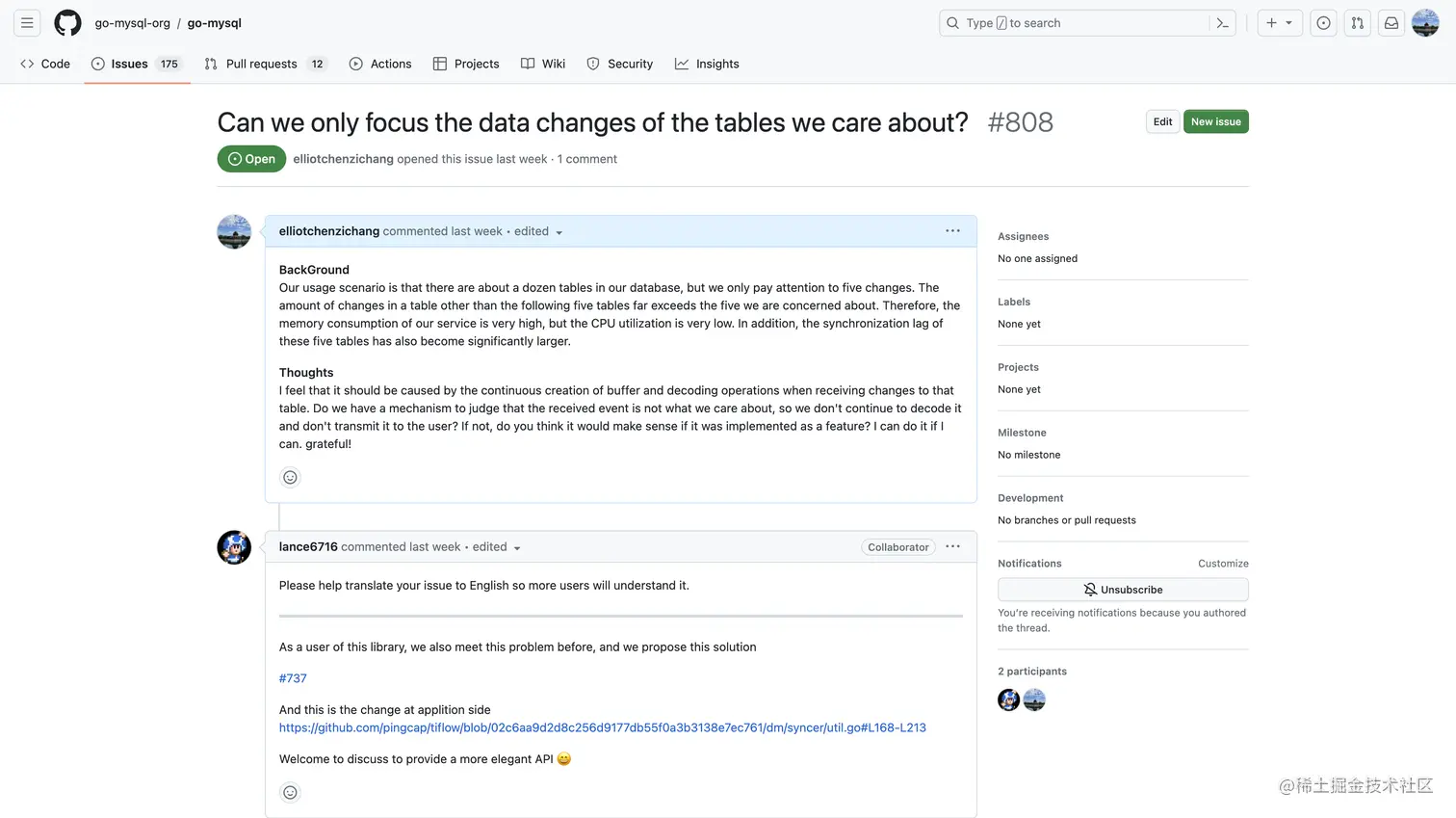Click the green New issue button
This screenshot has height=818, width=1456.
(x=1215, y=121)
